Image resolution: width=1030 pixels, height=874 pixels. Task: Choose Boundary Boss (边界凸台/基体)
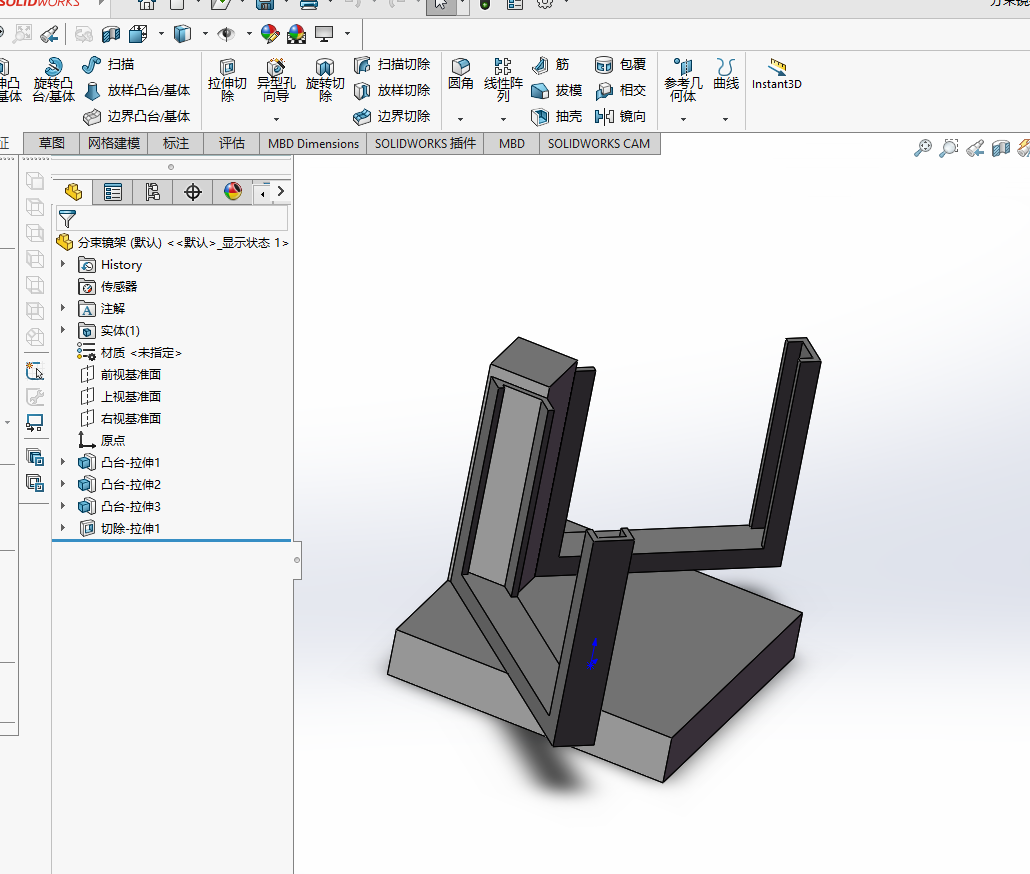(137, 116)
